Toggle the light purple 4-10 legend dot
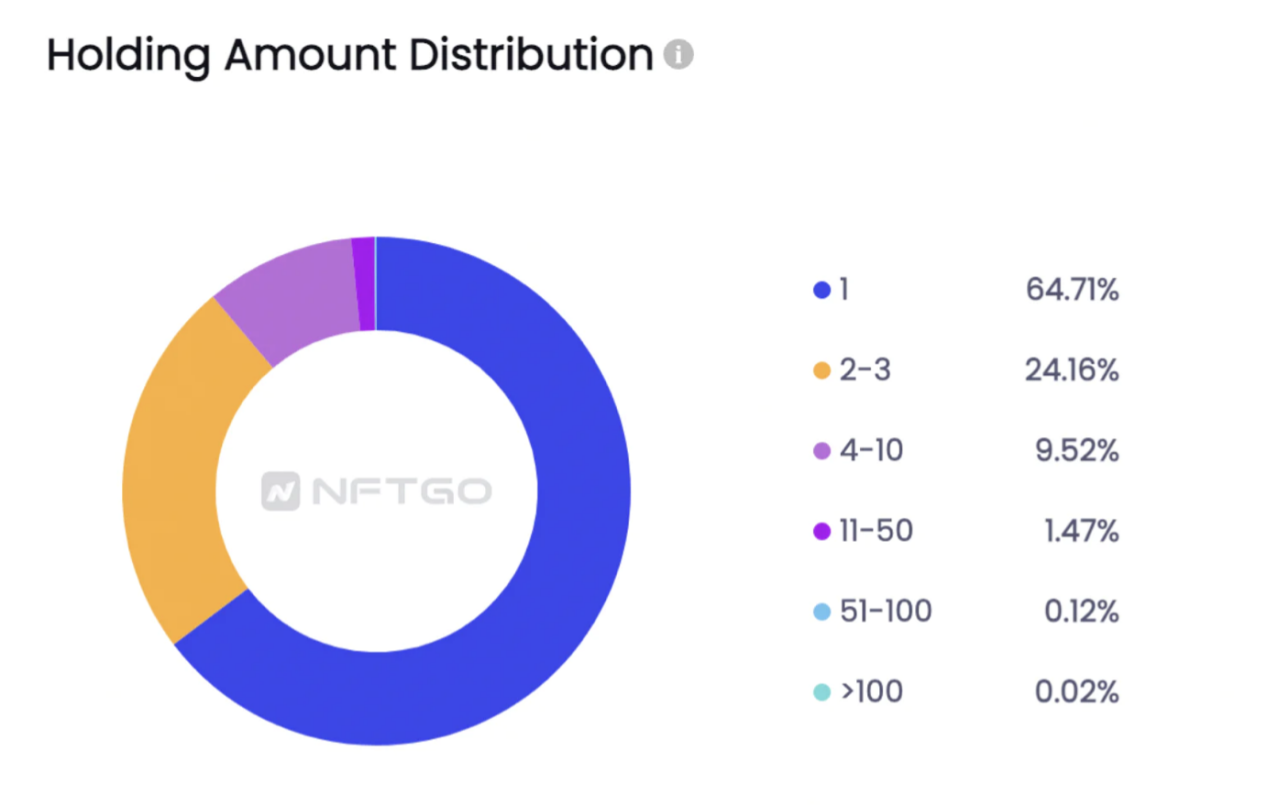The width and height of the screenshot is (1271, 809). click(x=822, y=451)
